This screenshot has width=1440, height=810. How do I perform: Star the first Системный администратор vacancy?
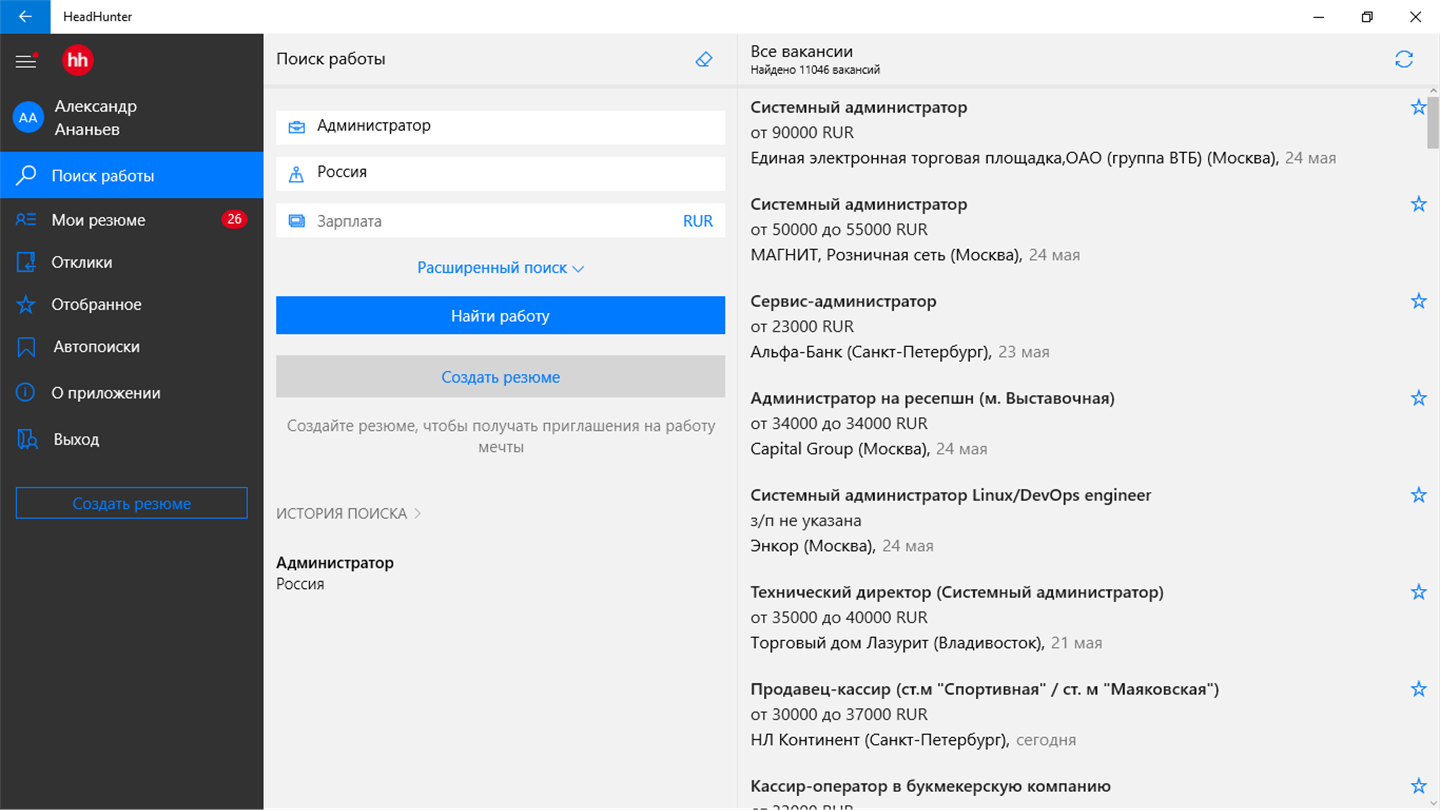point(1418,107)
